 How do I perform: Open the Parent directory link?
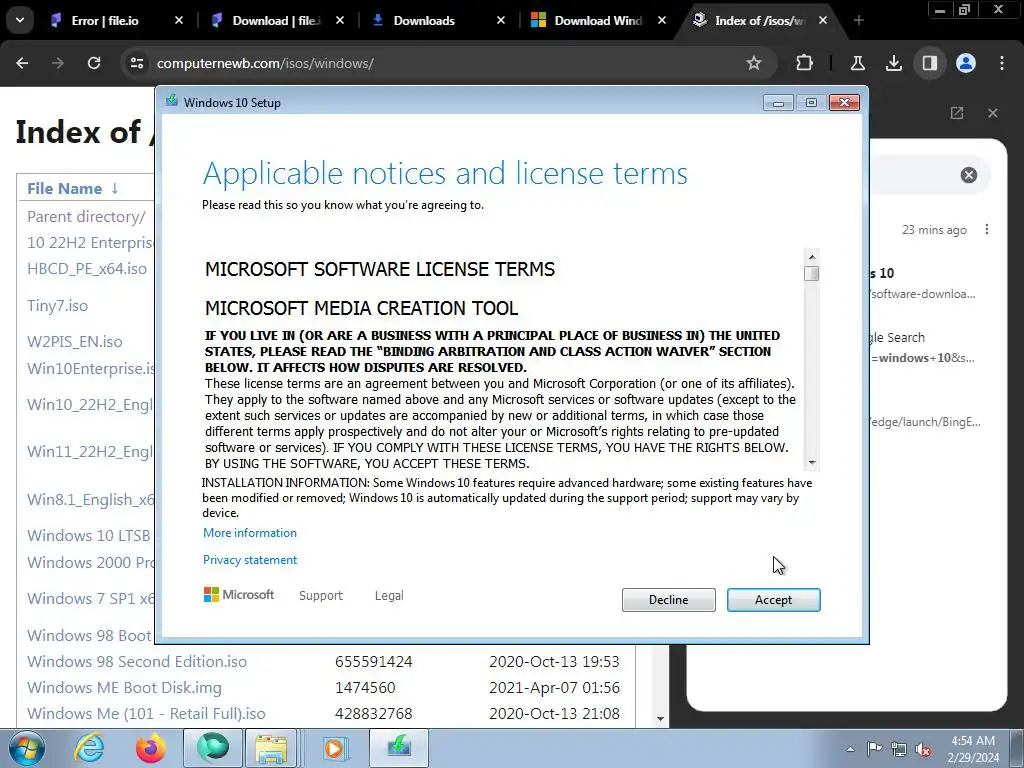86,217
